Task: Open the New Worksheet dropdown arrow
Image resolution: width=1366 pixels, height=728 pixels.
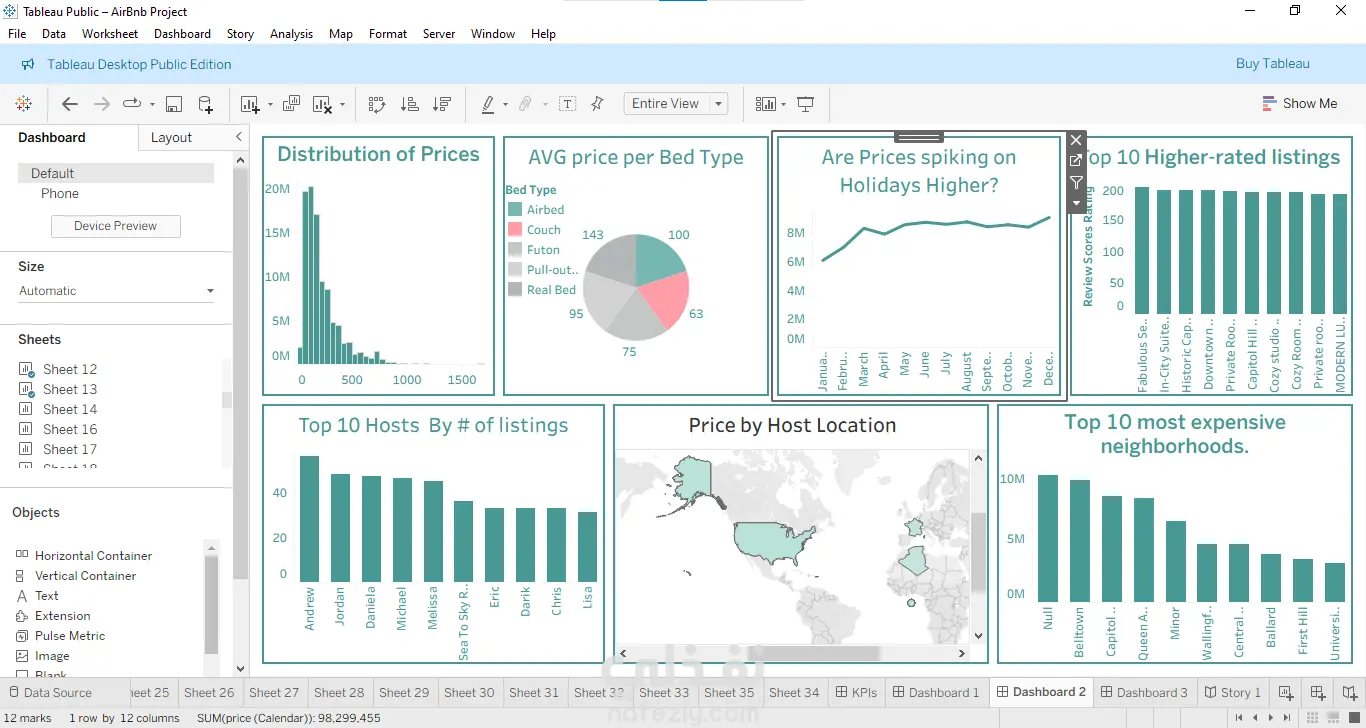Action: point(269,104)
